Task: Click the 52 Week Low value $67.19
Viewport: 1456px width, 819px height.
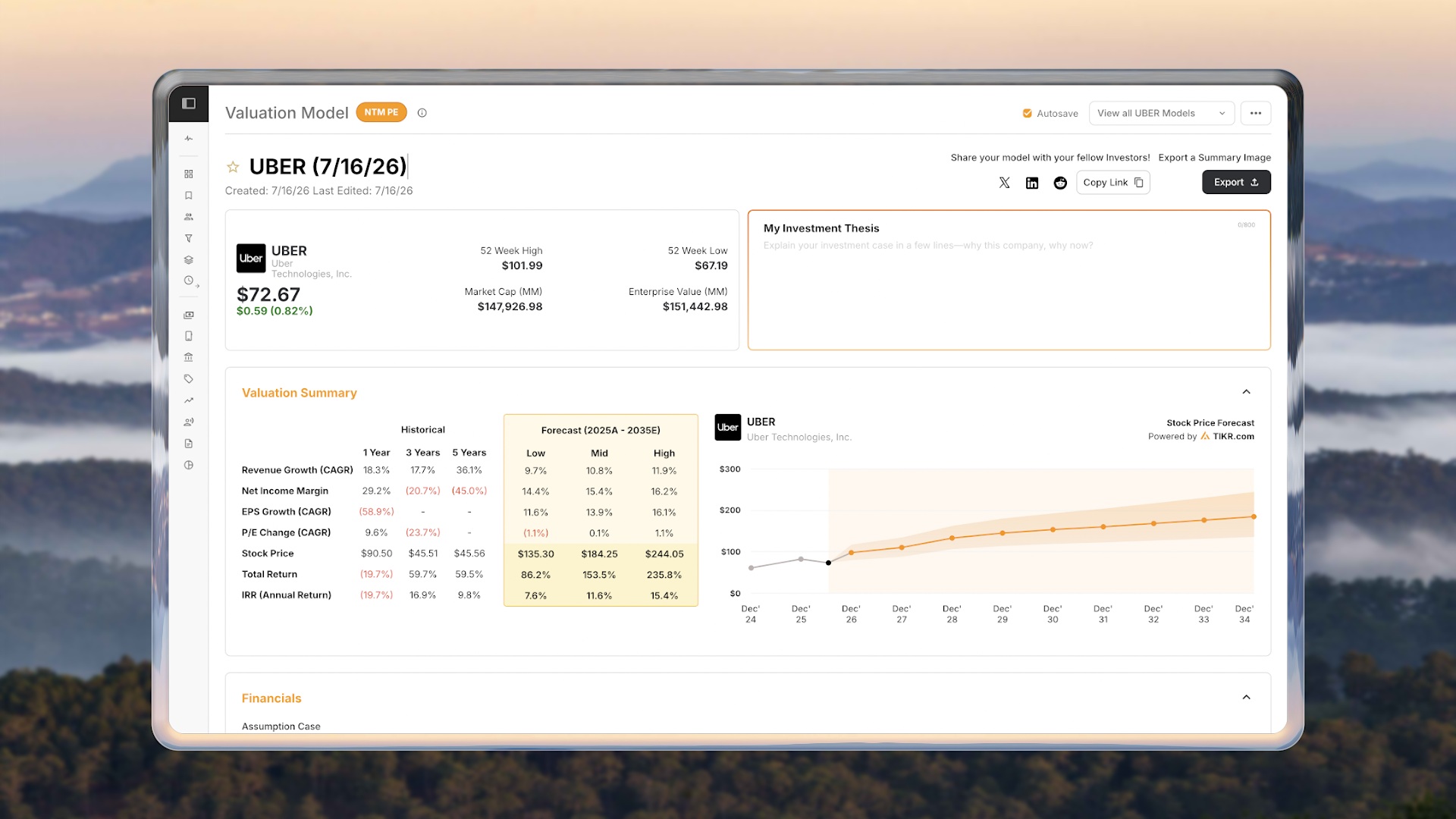Action: (x=711, y=266)
